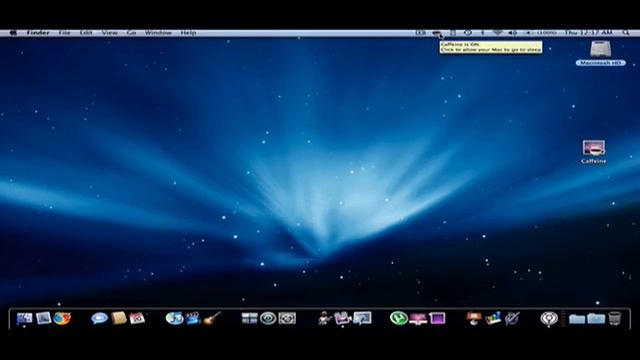
Task: Open the Window menu
Action: (x=158, y=33)
